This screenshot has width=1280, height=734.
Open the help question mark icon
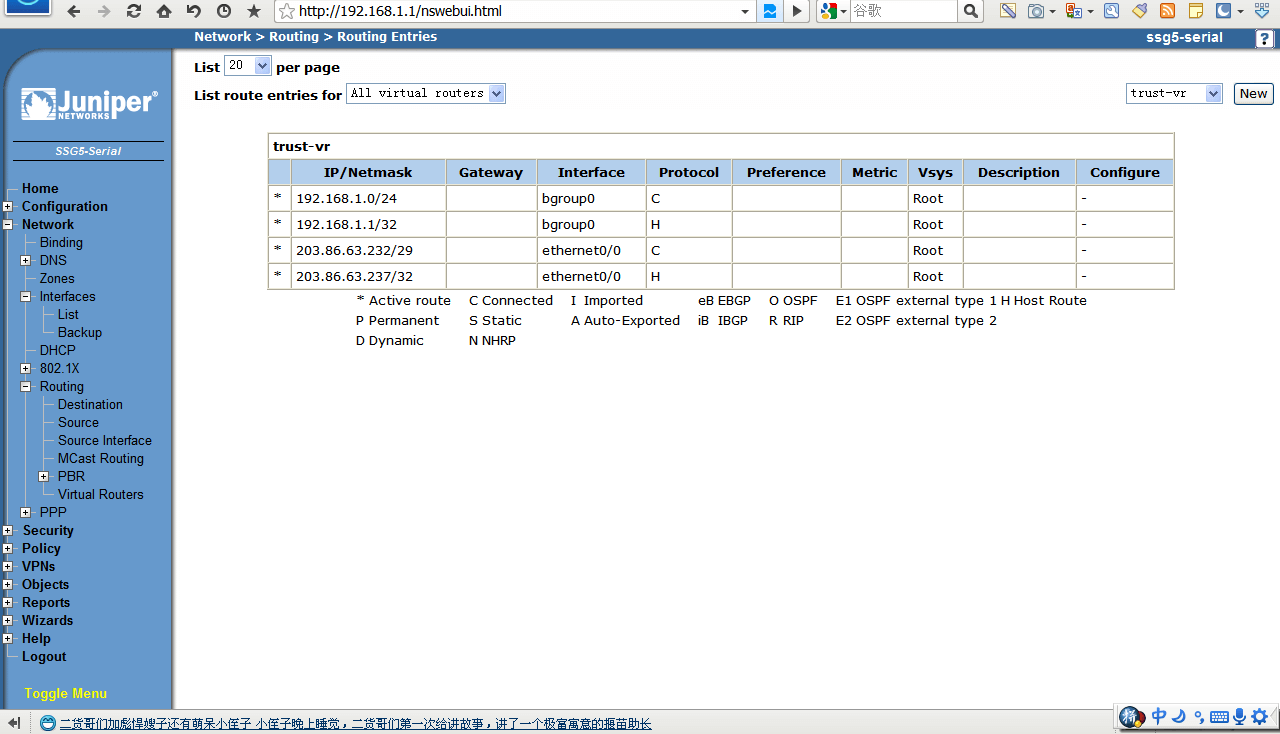point(1265,38)
